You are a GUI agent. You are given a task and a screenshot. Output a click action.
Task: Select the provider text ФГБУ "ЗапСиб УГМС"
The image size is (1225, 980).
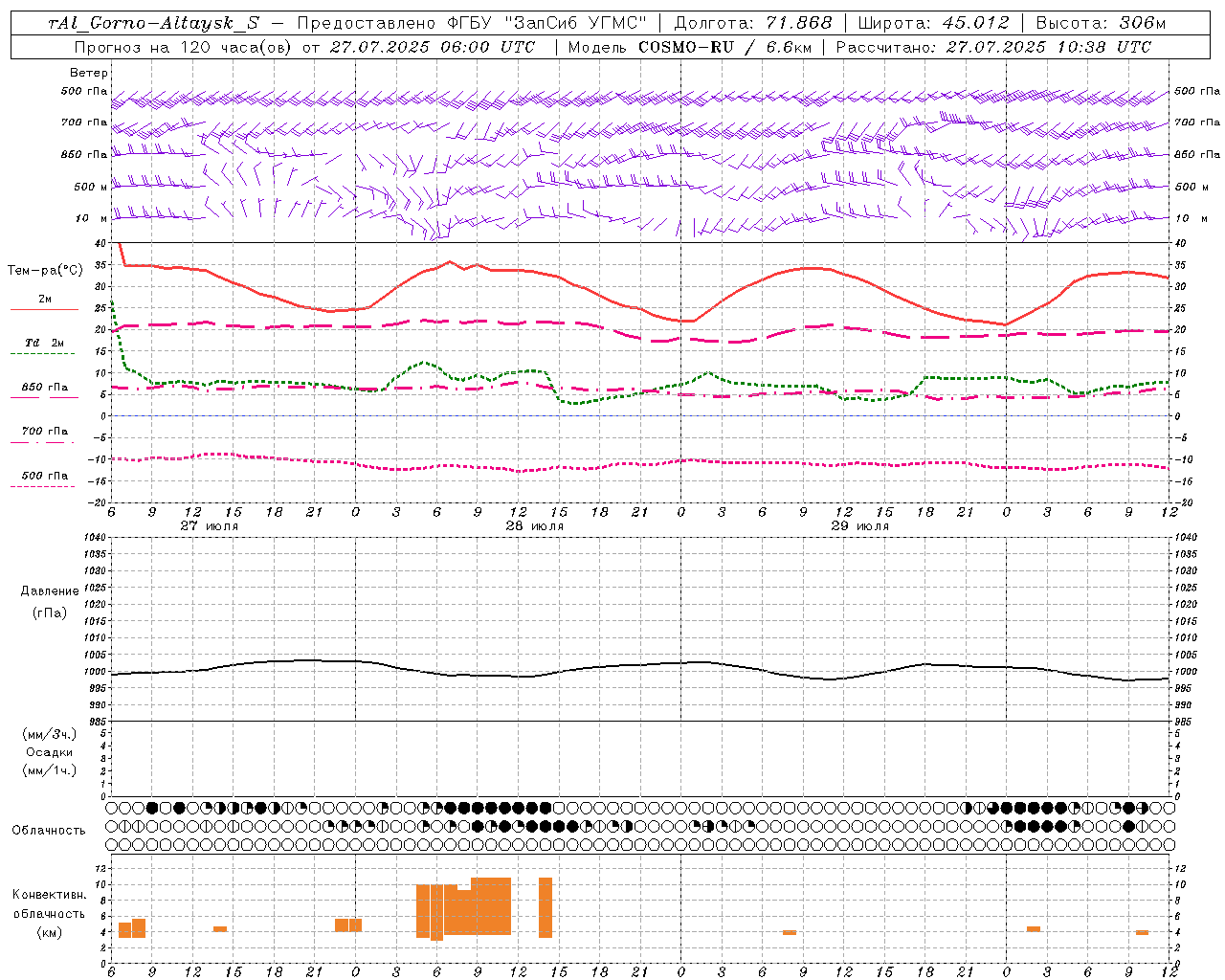click(x=546, y=23)
